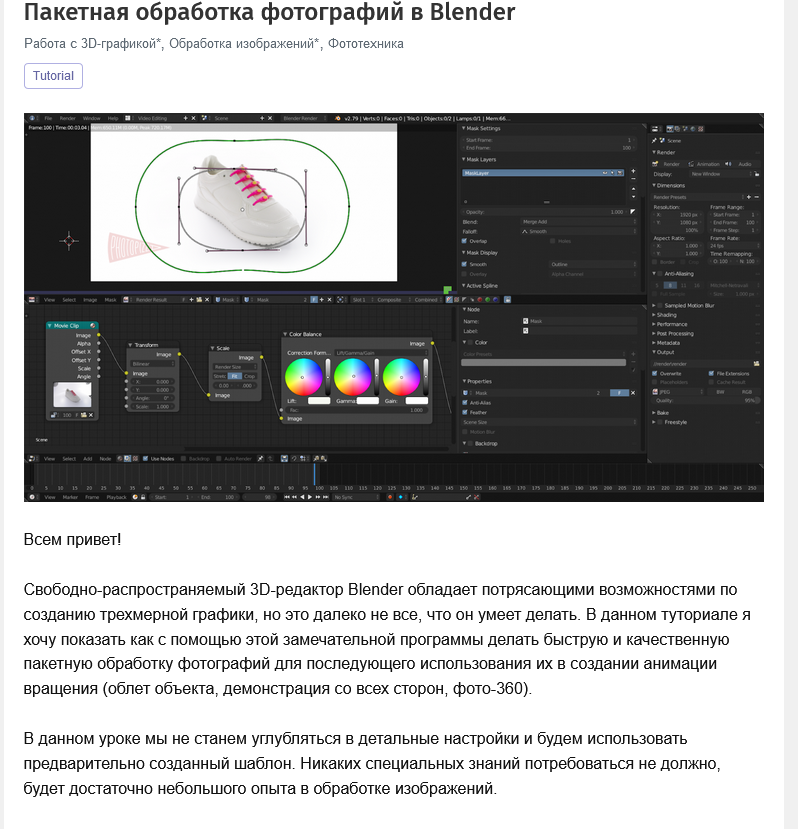Open the Render menu in top bar

(x=67, y=118)
